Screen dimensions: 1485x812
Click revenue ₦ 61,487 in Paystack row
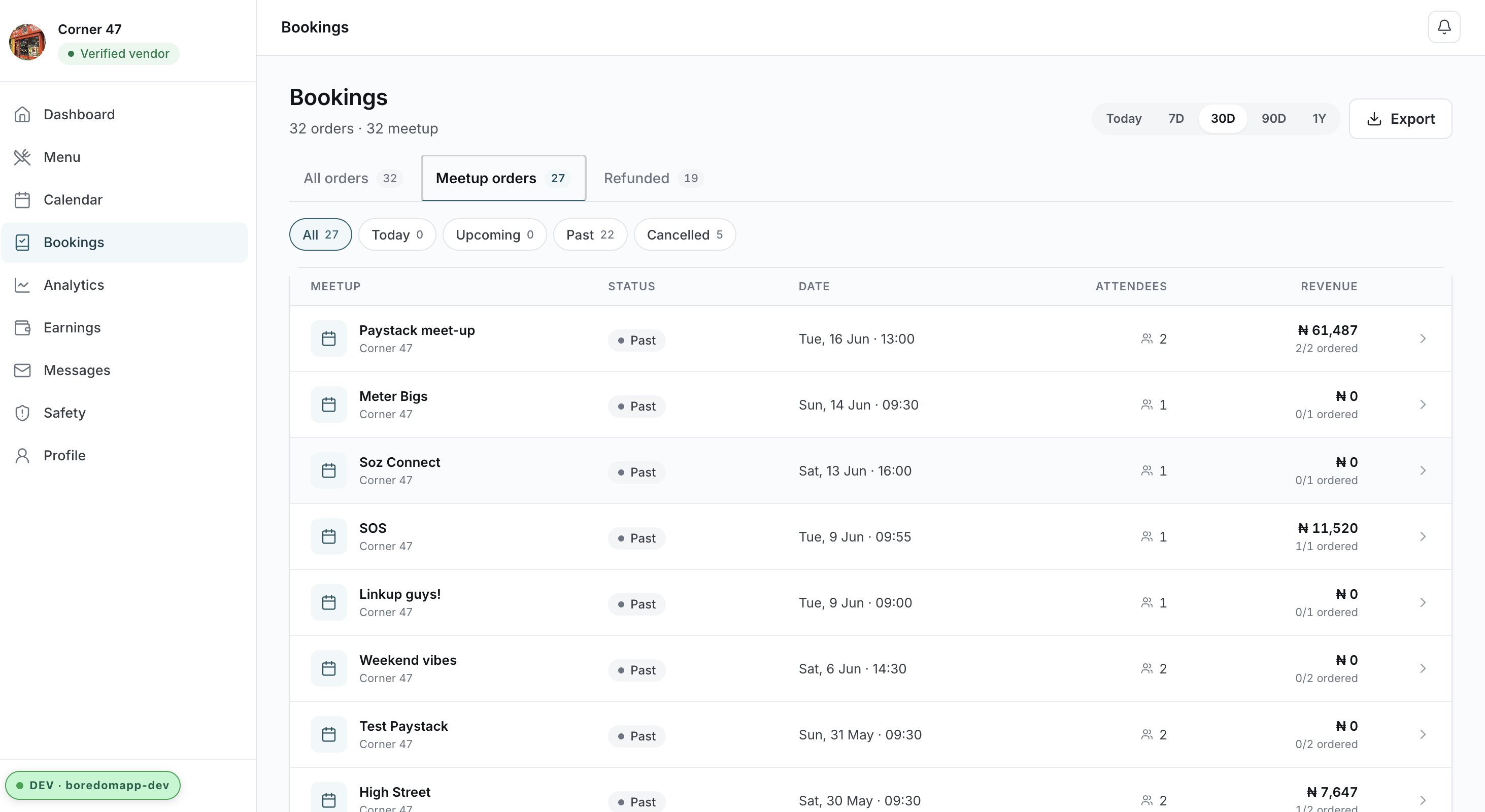(x=1327, y=330)
